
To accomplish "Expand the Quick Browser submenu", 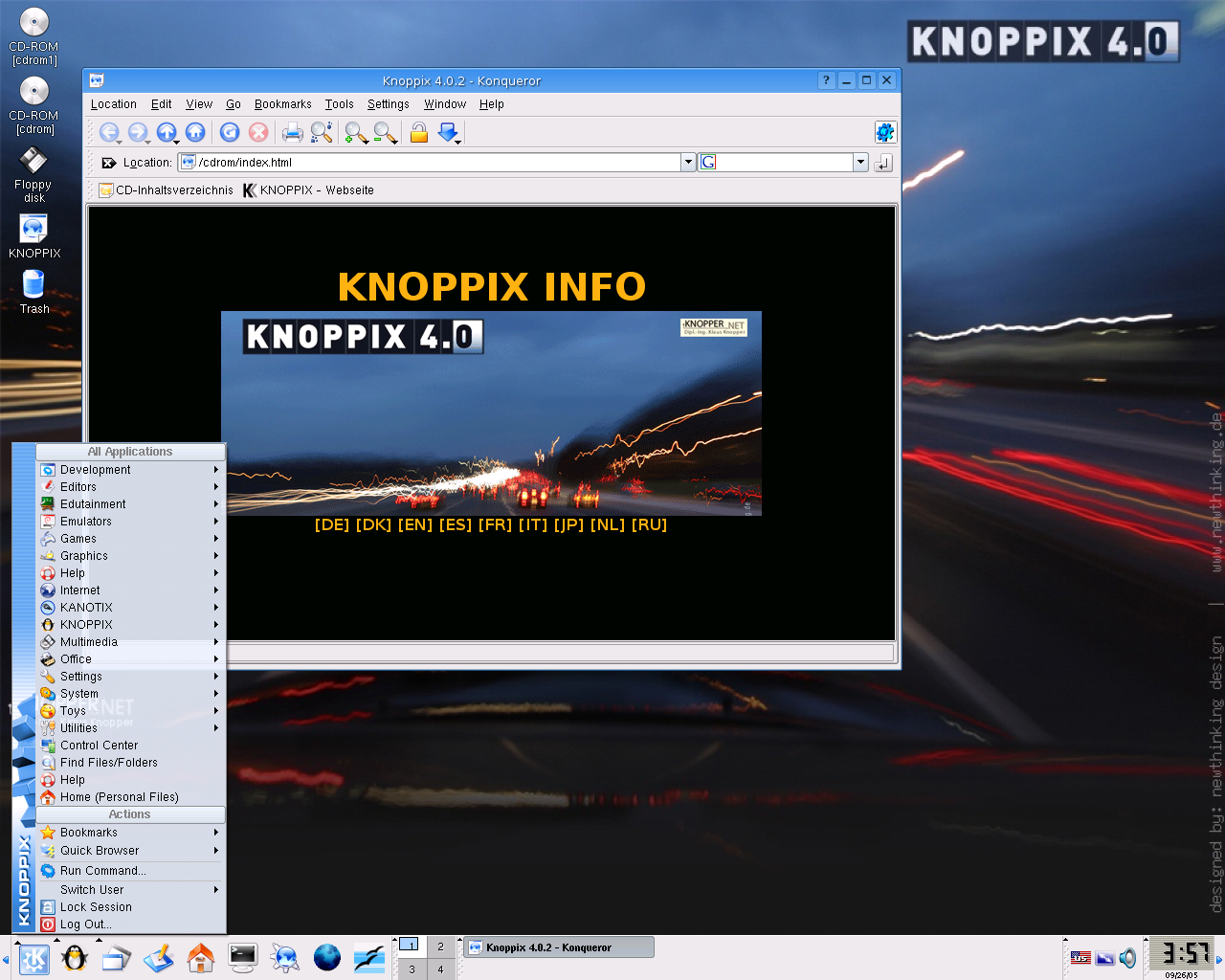I will click(x=130, y=851).
